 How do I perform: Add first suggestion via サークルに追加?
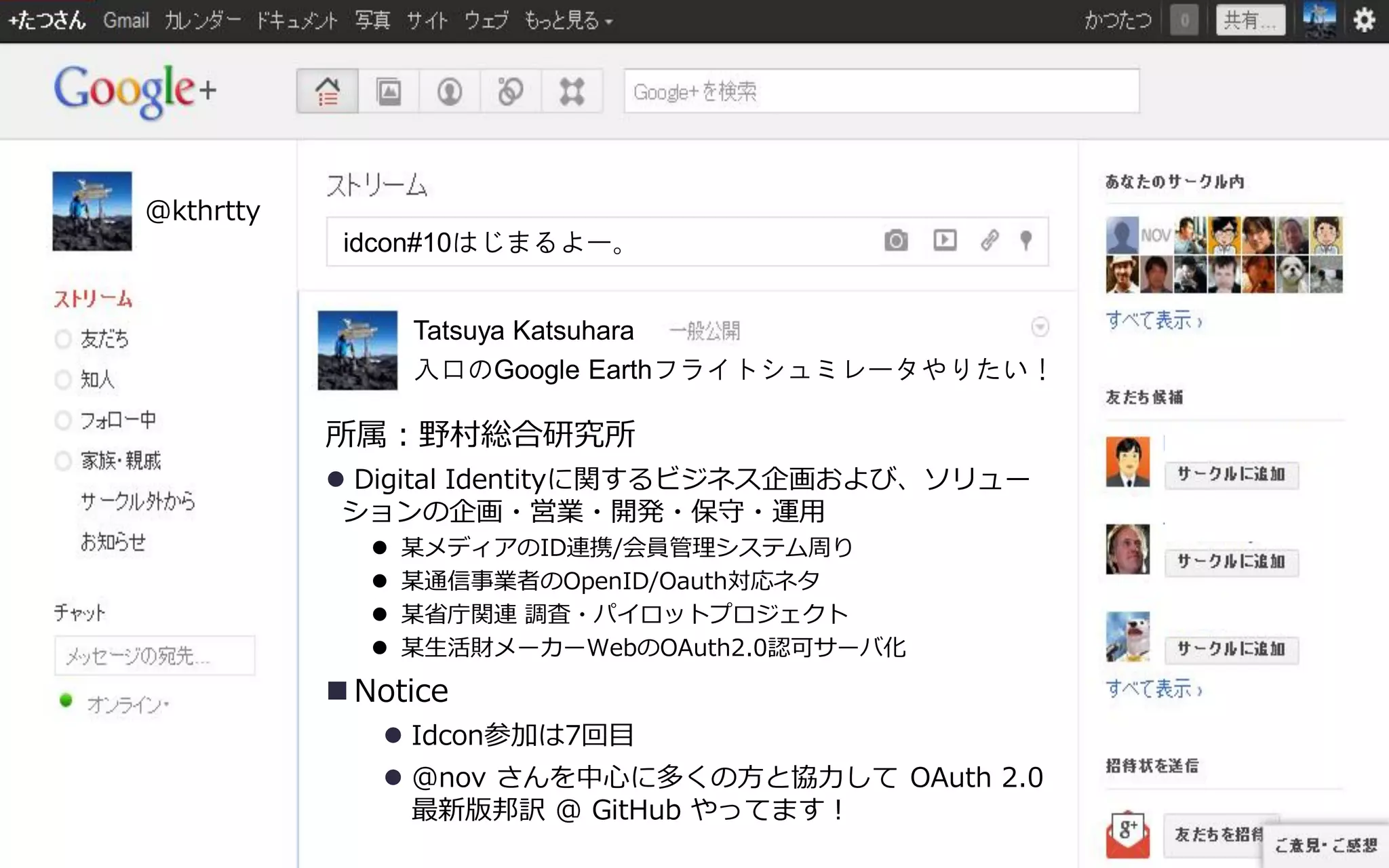(x=1231, y=475)
